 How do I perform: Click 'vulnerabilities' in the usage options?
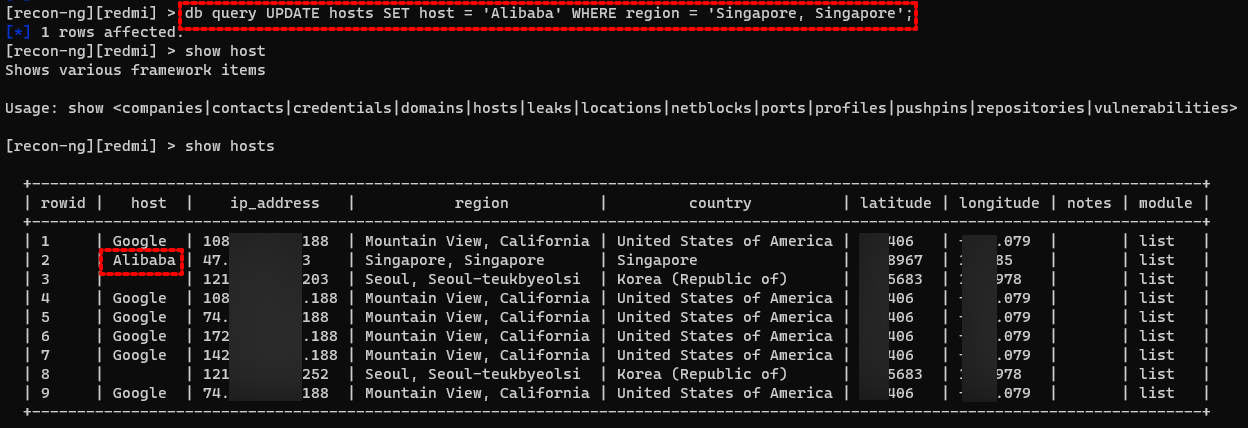coord(1160,108)
